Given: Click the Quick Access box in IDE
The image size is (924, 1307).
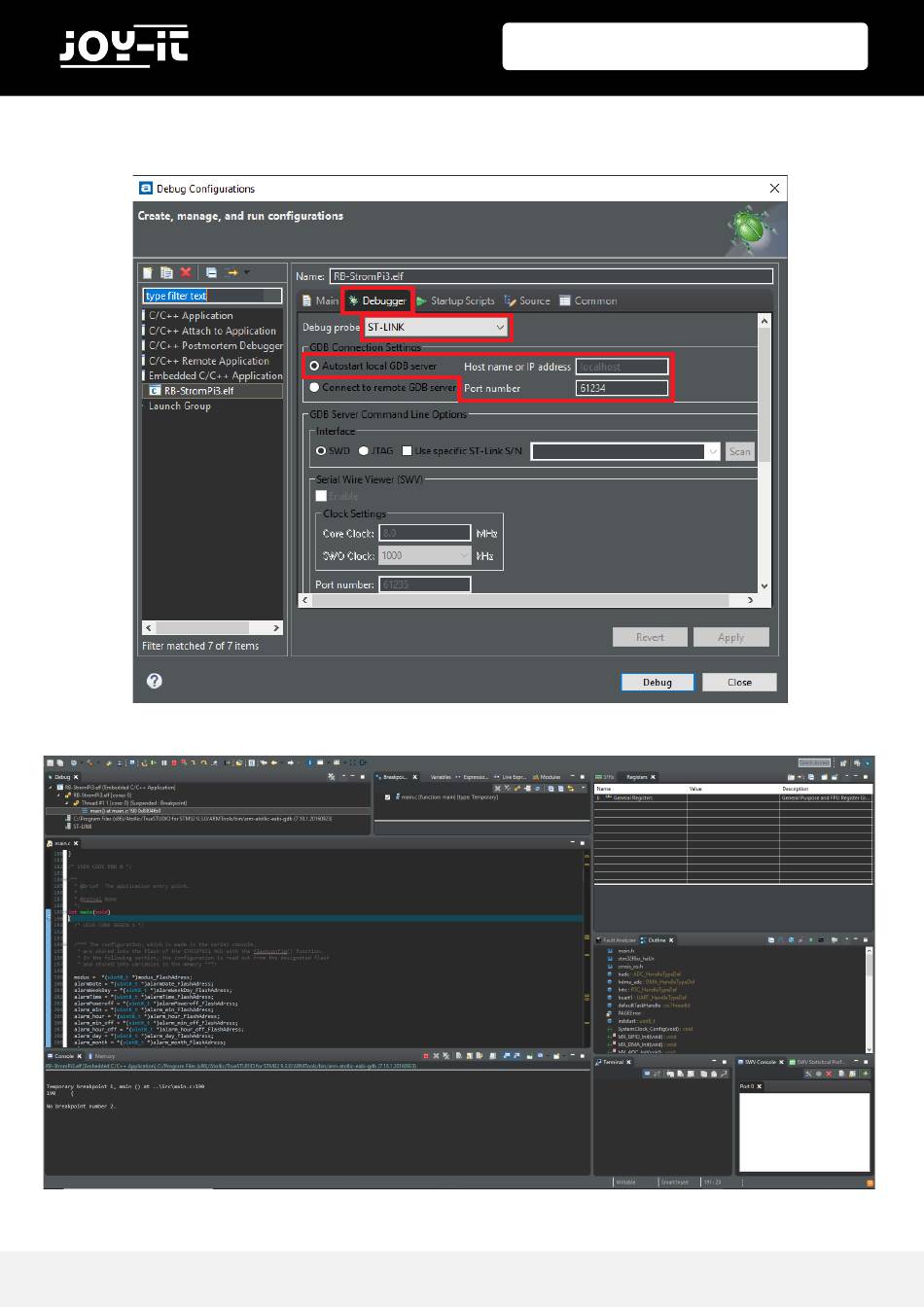Looking at the screenshot, I should coord(813,763).
